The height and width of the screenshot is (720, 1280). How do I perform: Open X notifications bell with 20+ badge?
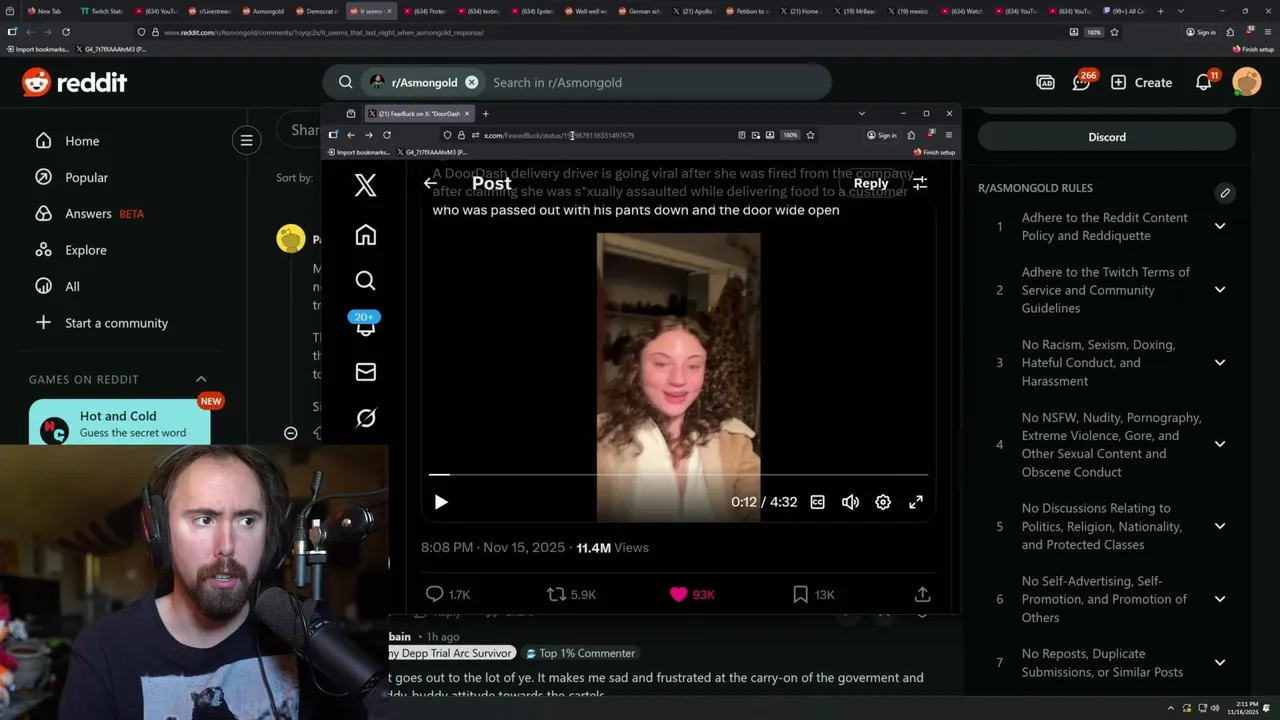(x=365, y=323)
